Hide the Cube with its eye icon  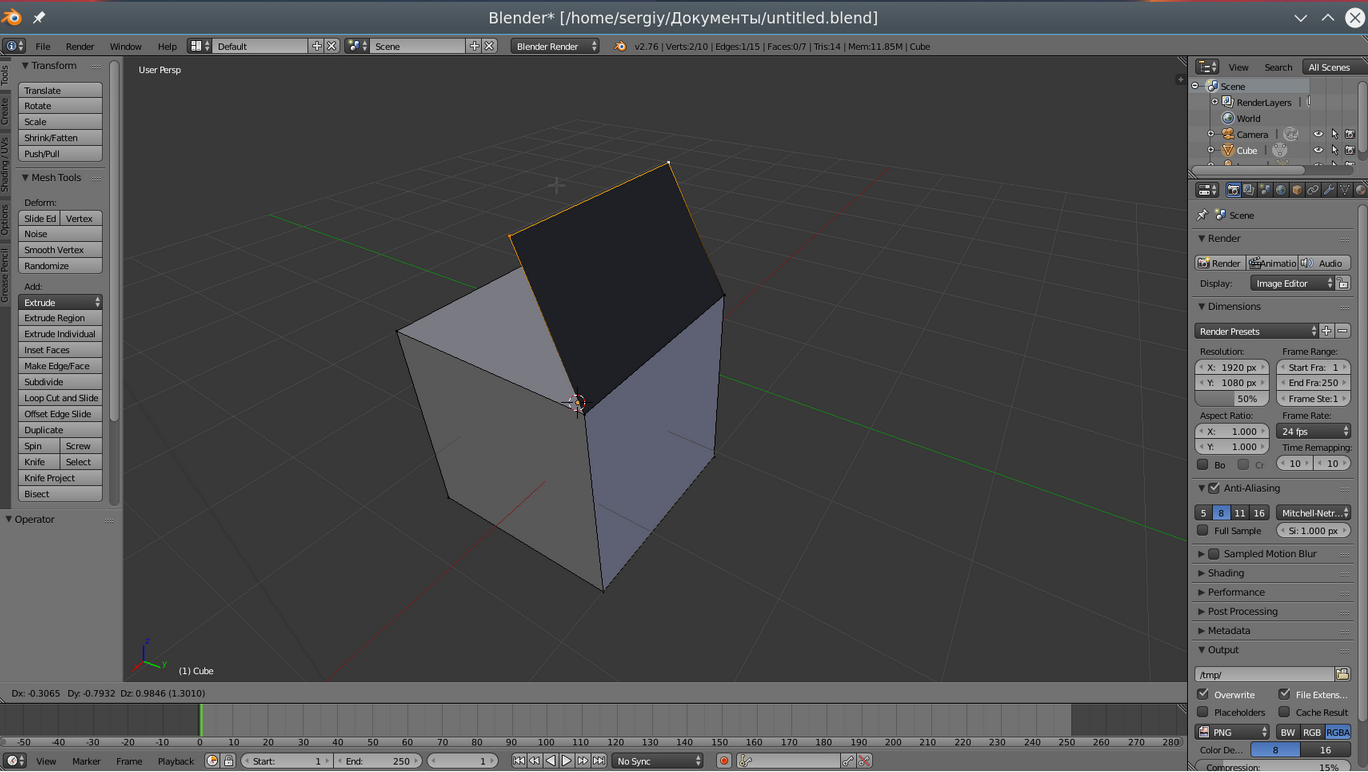1318,151
